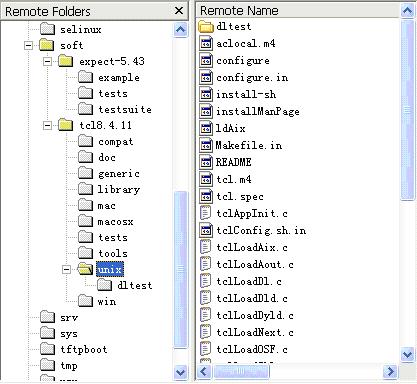Click the tclAppInit.c file icon

coord(206,213)
